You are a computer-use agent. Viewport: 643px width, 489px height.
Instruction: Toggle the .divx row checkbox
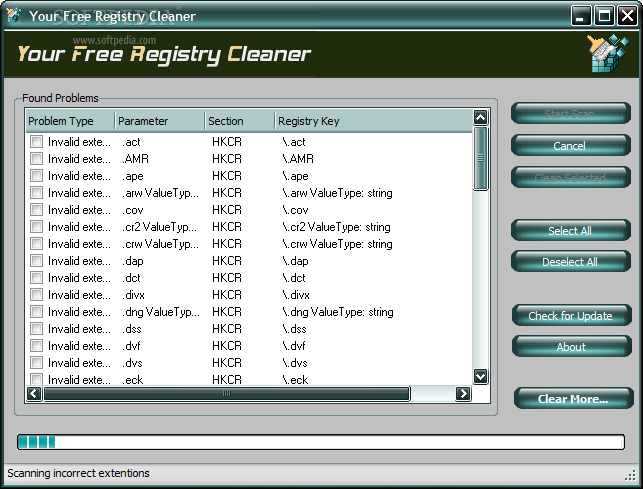point(36,295)
